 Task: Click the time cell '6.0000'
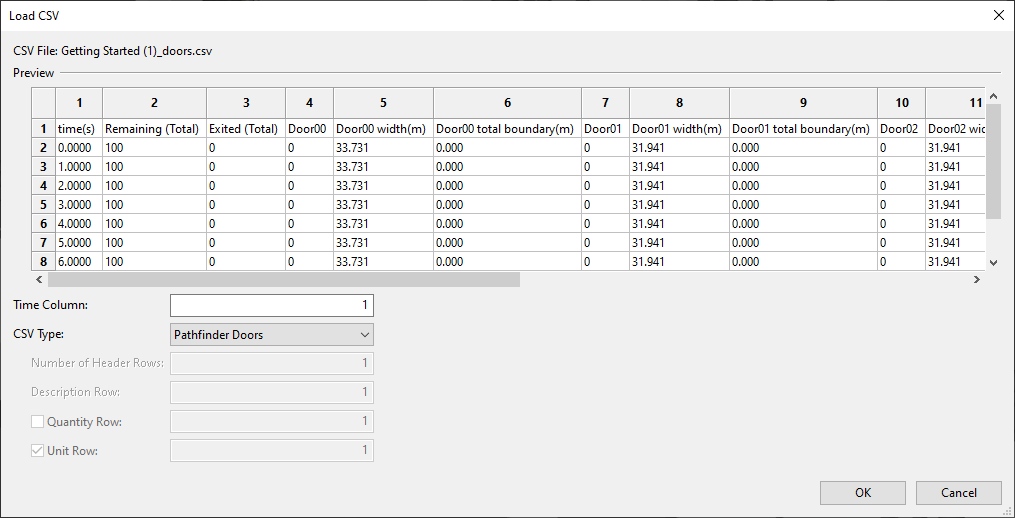pyautogui.click(x=79, y=262)
